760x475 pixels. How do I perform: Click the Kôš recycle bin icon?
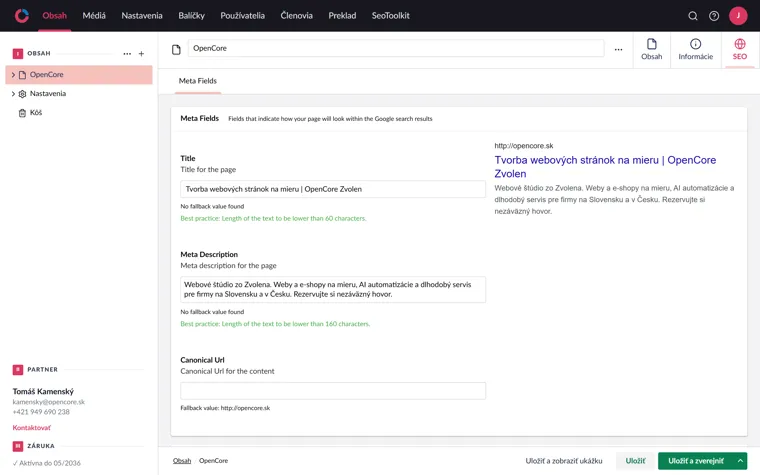coord(22,113)
